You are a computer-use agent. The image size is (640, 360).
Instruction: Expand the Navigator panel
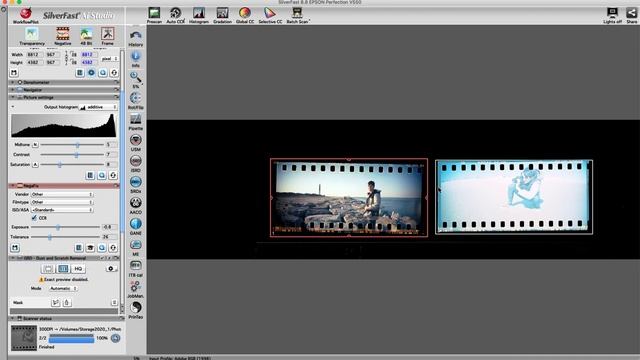tap(13, 90)
